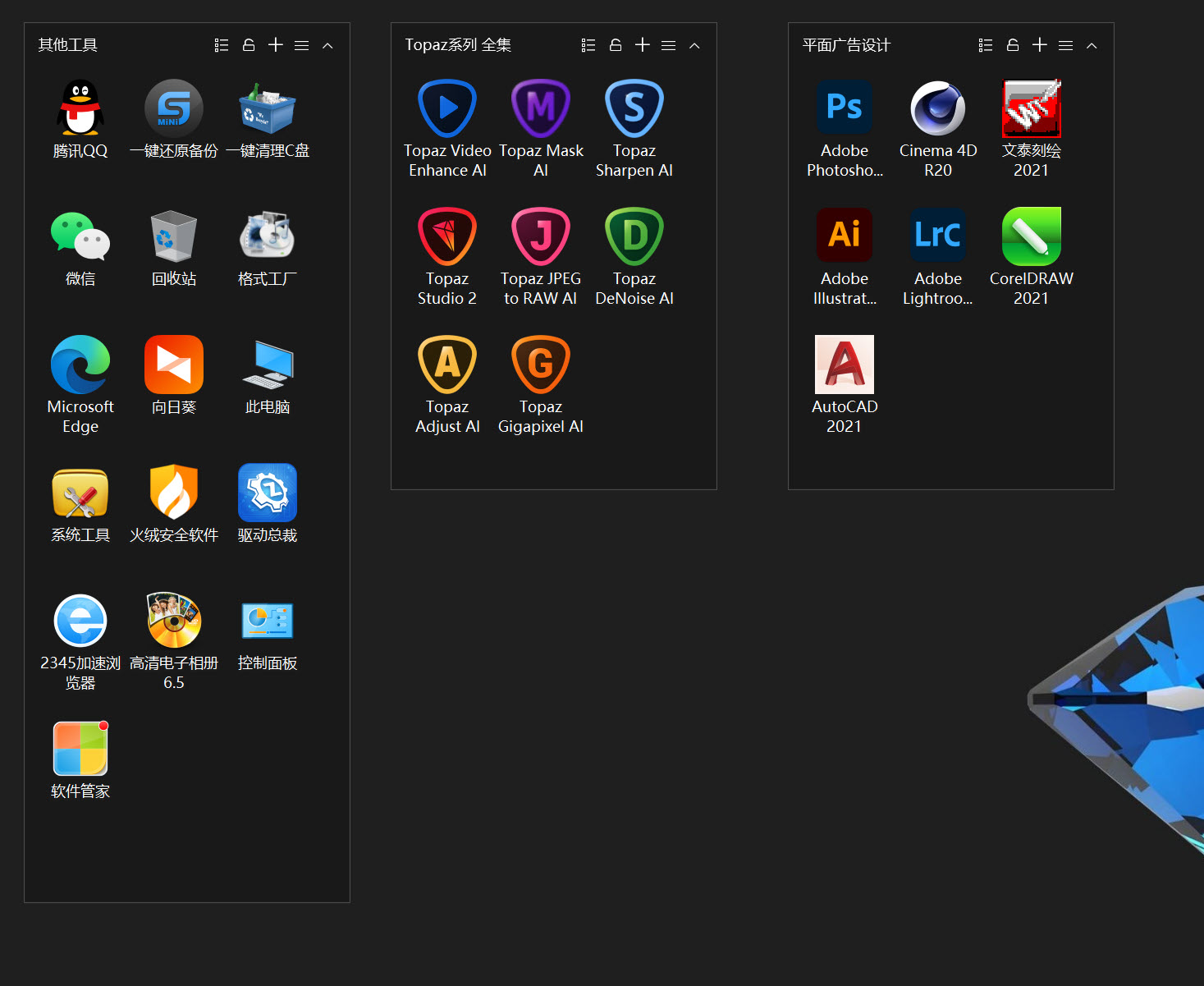The image size is (1204, 986).
Task: Launch Adobe Lightroom Classic icon
Action: pyautogui.click(x=938, y=236)
